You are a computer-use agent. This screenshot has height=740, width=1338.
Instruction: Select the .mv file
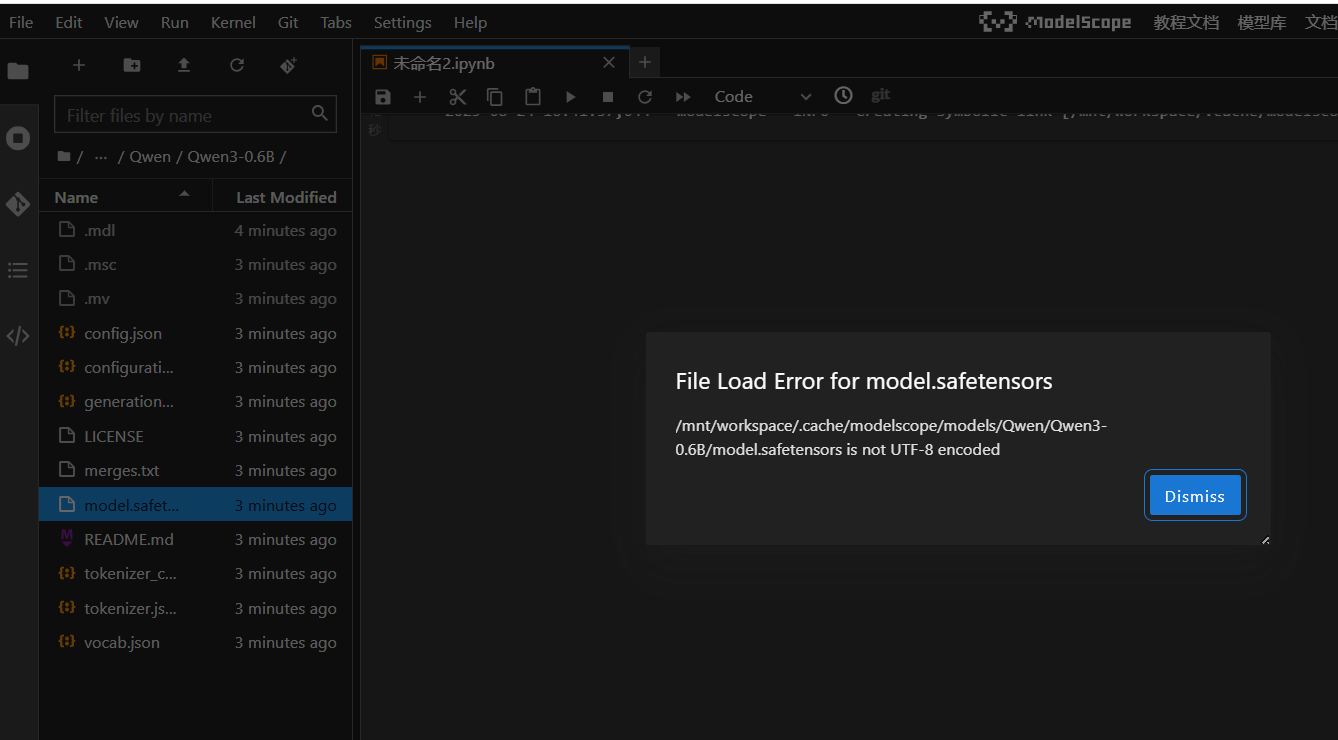click(195, 299)
